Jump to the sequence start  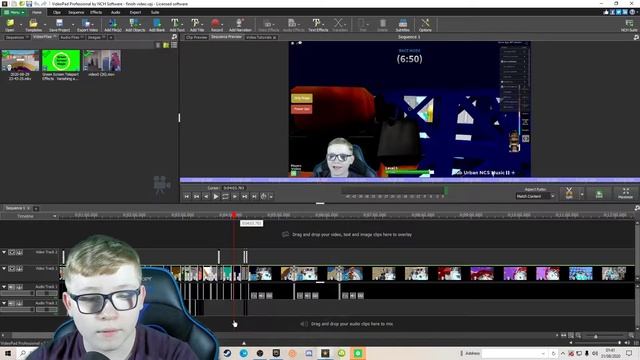tap(187, 196)
